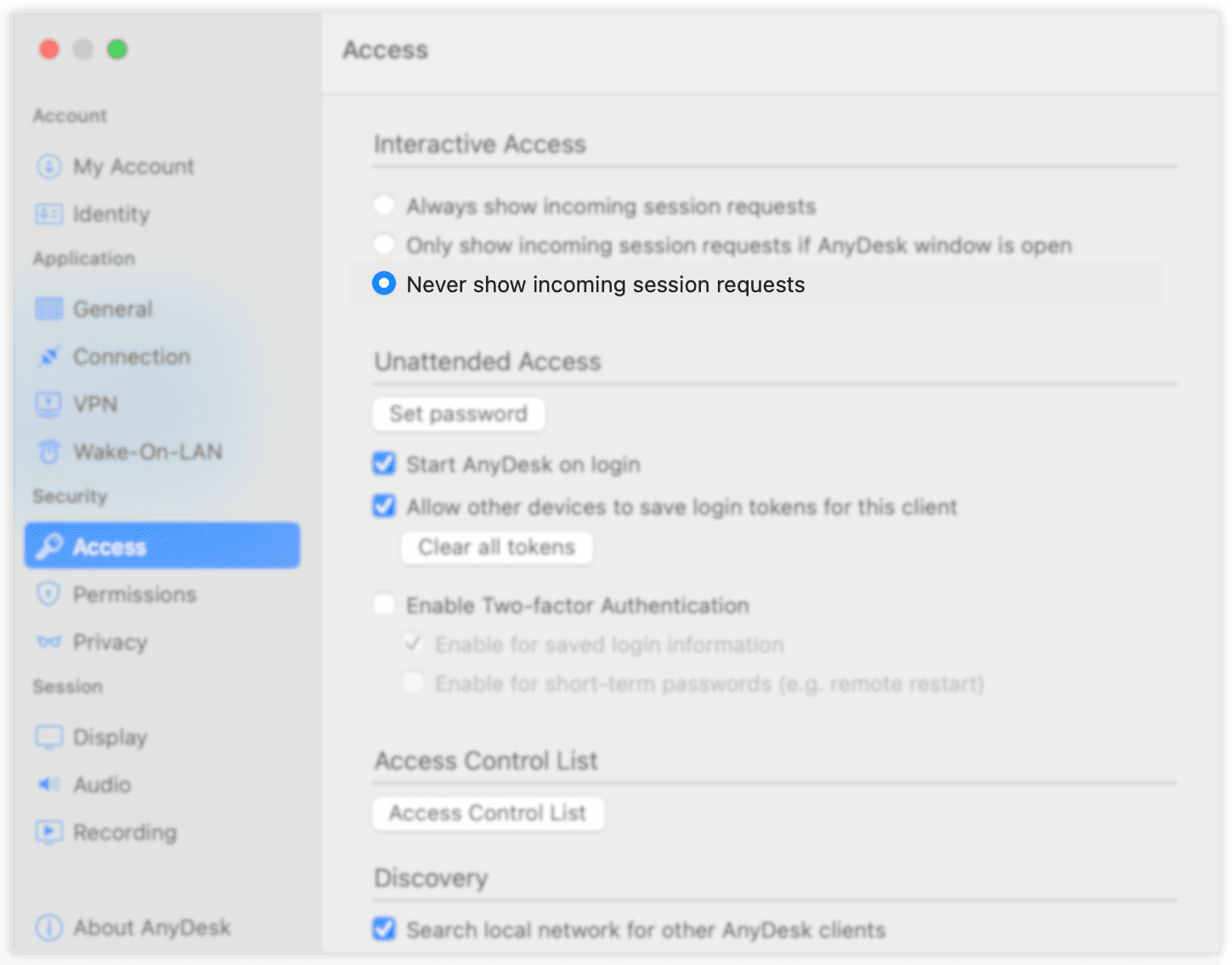Click the Set password button
Image resolution: width=1232 pixels, height=965 pixels.
459,415
